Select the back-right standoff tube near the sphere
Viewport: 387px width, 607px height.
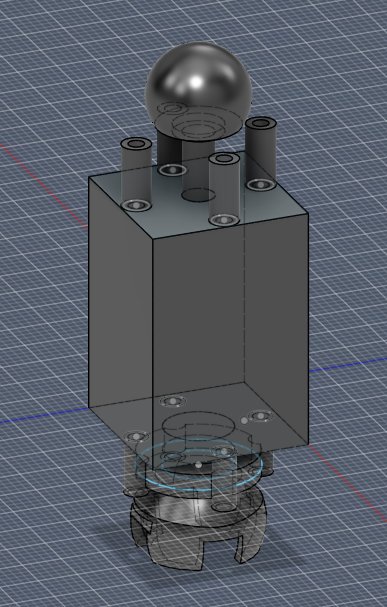(260, 153)
